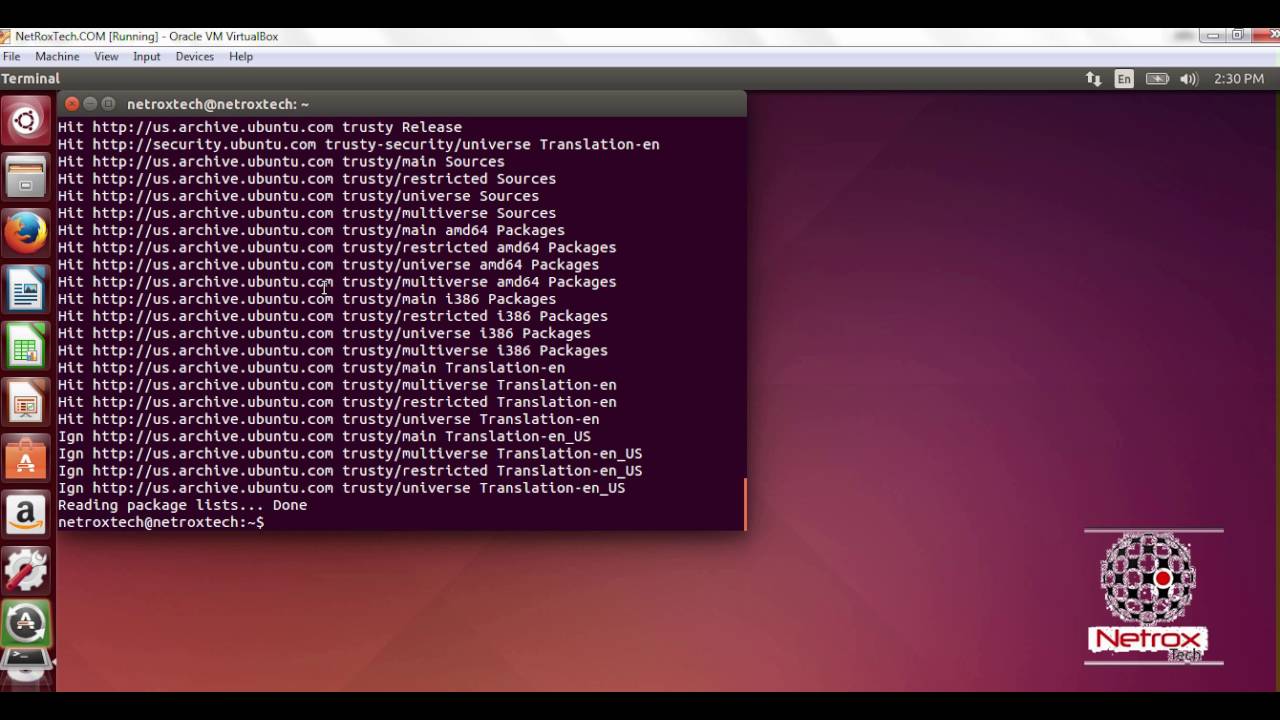Open the VirtualBox View menu
The width and height of the screenshot is (1280, 720).
coord(106,56)
